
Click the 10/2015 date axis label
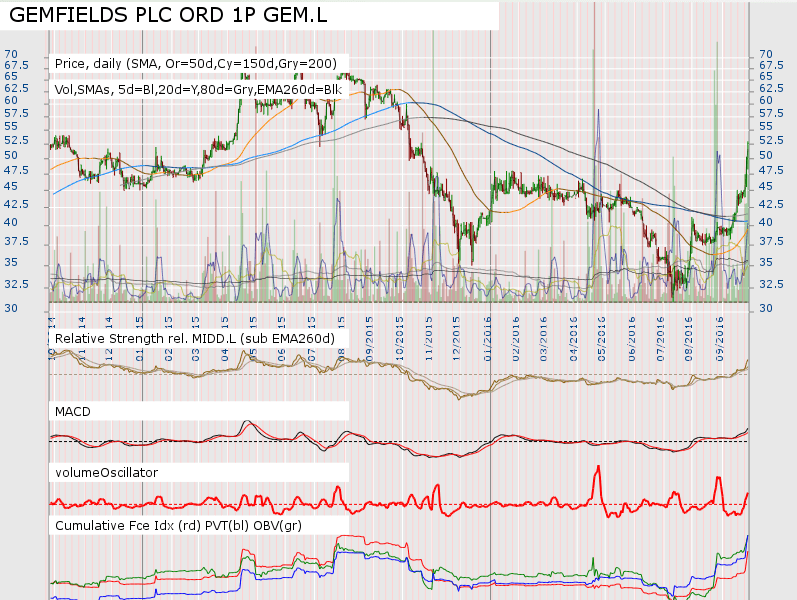tap(400, 339)
